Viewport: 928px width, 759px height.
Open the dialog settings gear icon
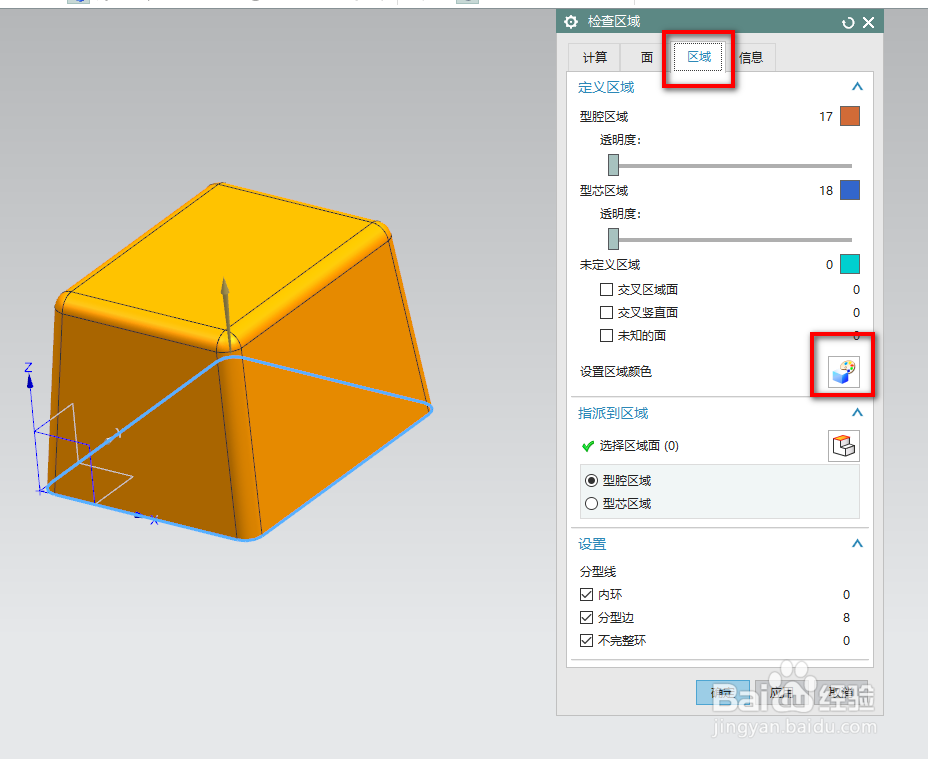click(571, 22)
